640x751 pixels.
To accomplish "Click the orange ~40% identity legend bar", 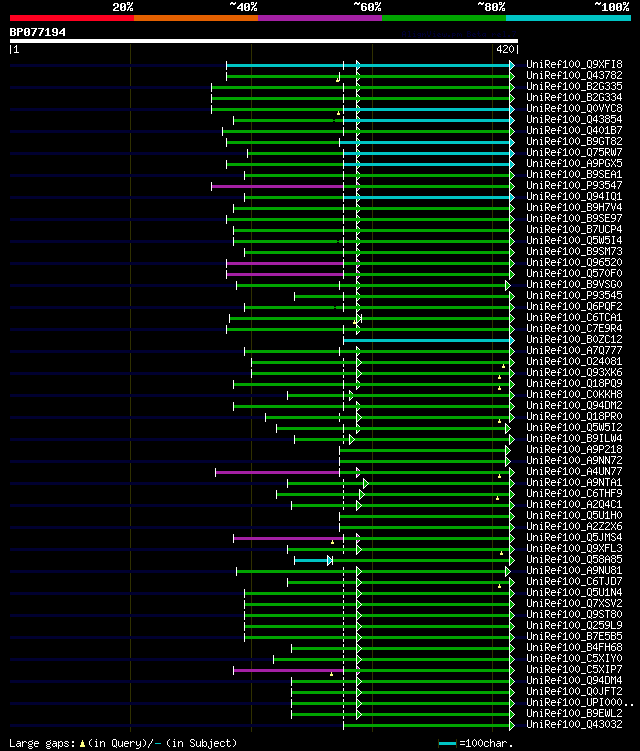I will point(196,18).
